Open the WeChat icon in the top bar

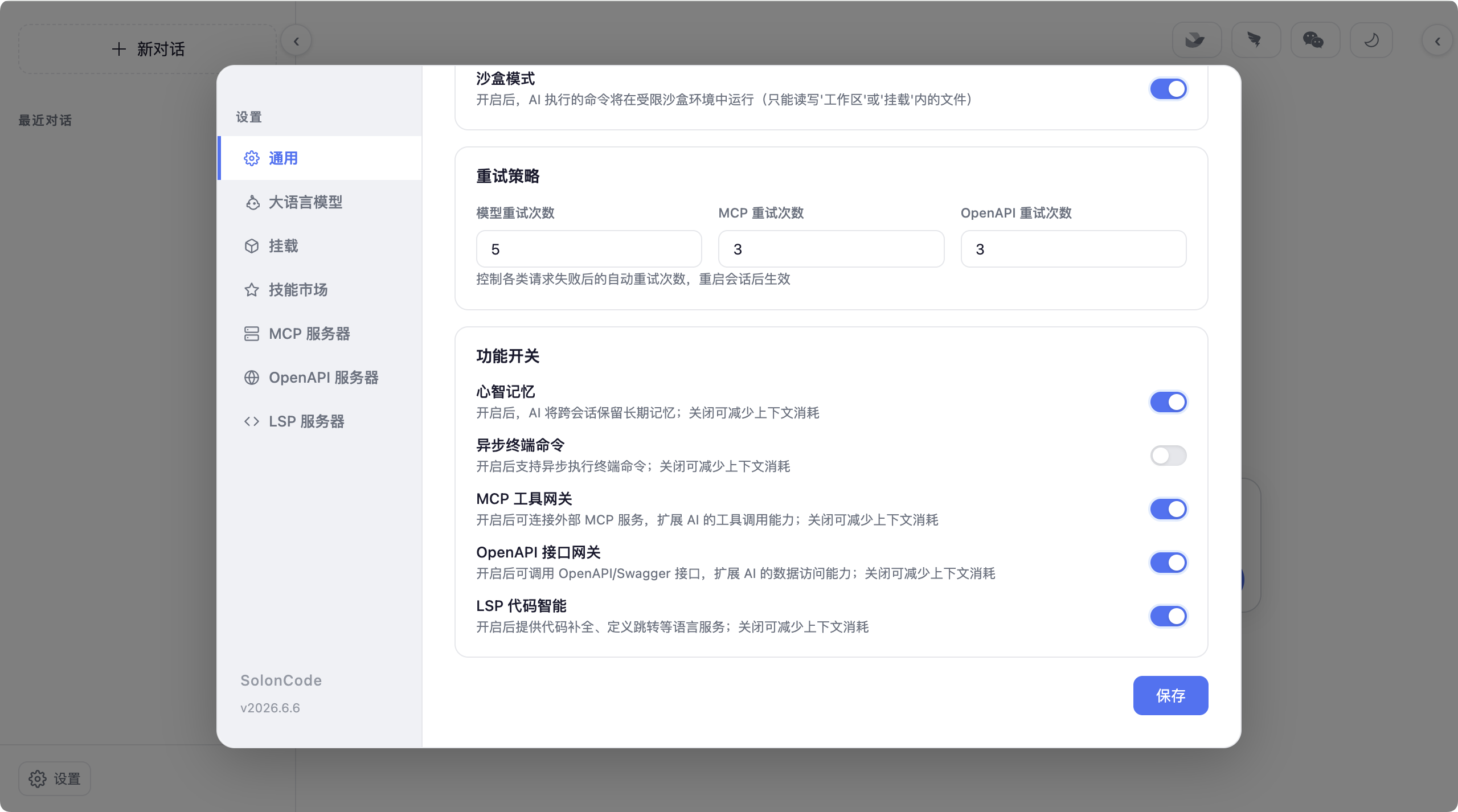pyautogui.click(x=1315, y=40)
